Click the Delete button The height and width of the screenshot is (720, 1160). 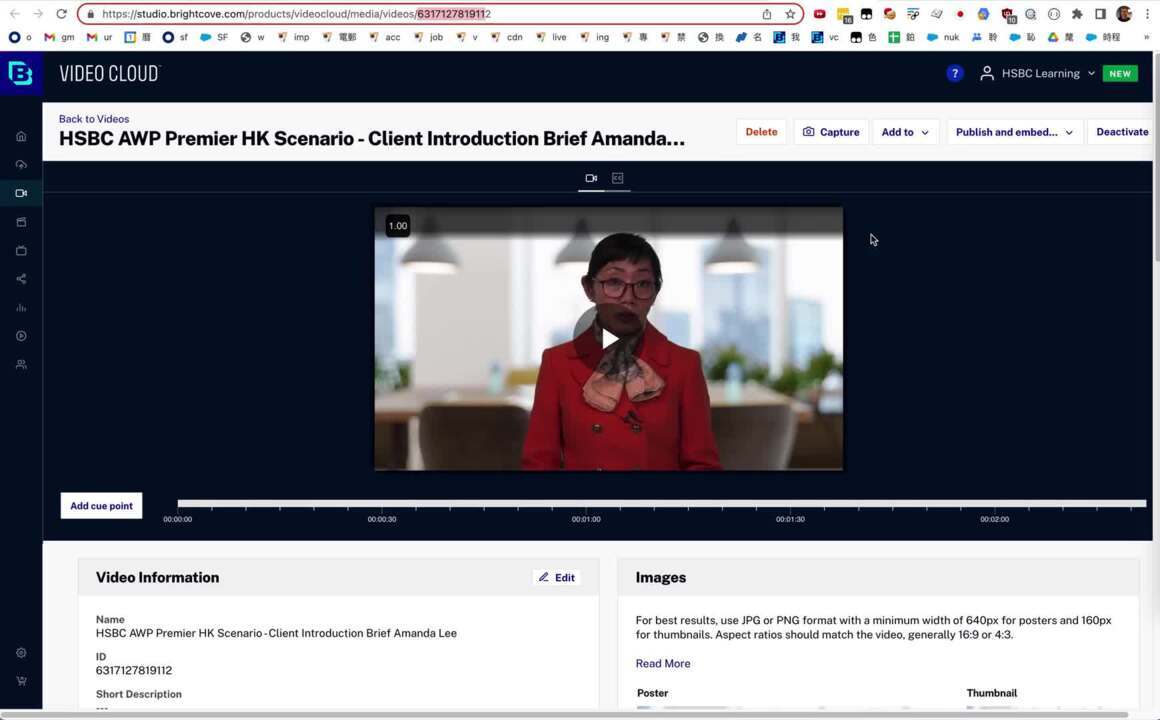tap(761, 132)
